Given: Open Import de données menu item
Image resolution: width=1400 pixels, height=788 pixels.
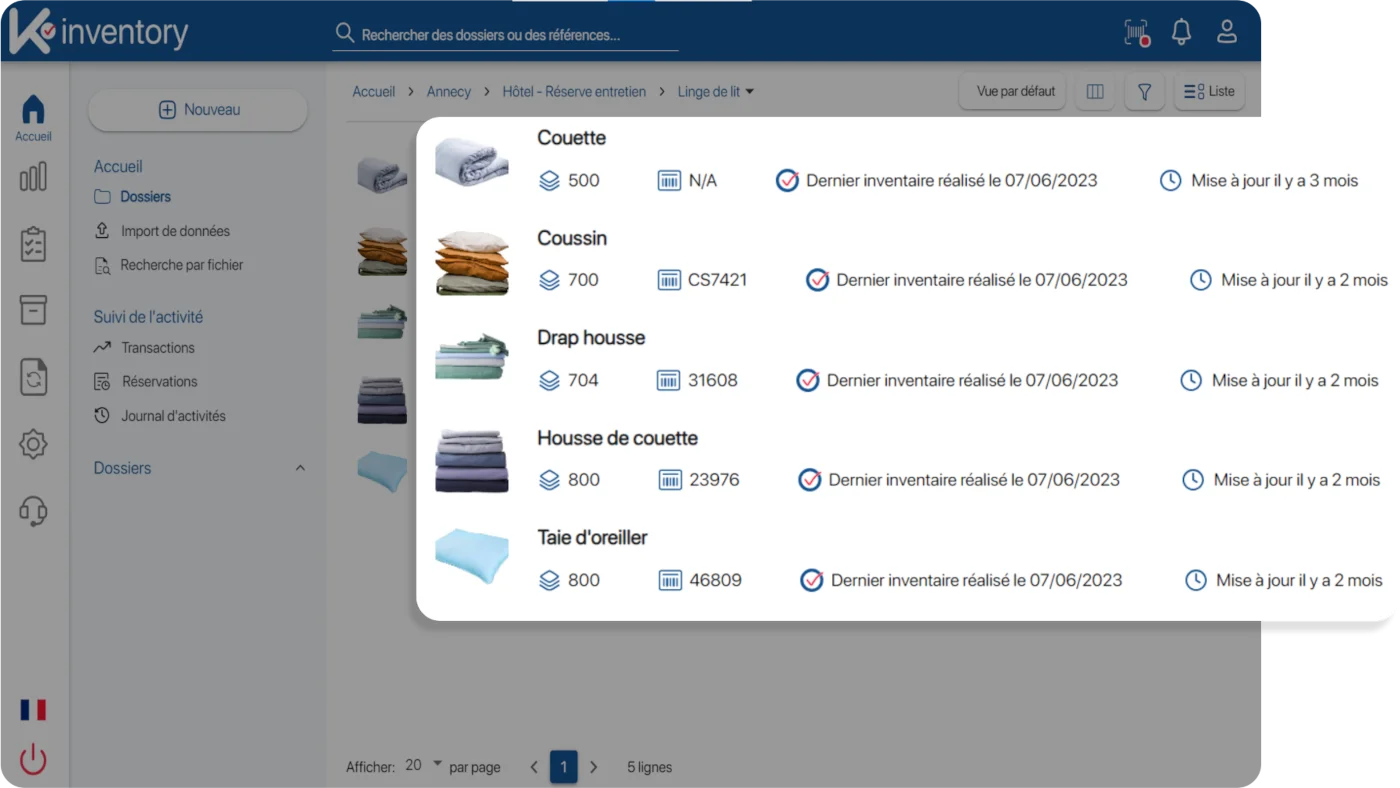Looking at the screenshot, I should [x=162, y=231].
